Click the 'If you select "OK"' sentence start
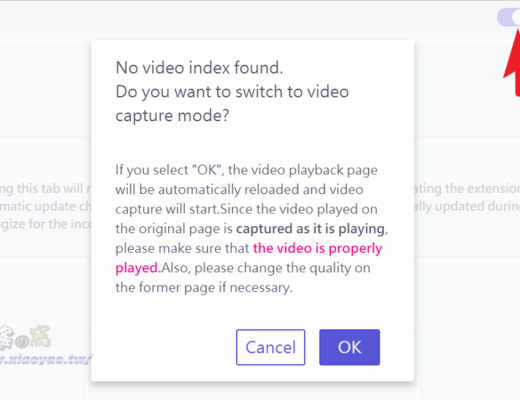 [x=169, y=170]
